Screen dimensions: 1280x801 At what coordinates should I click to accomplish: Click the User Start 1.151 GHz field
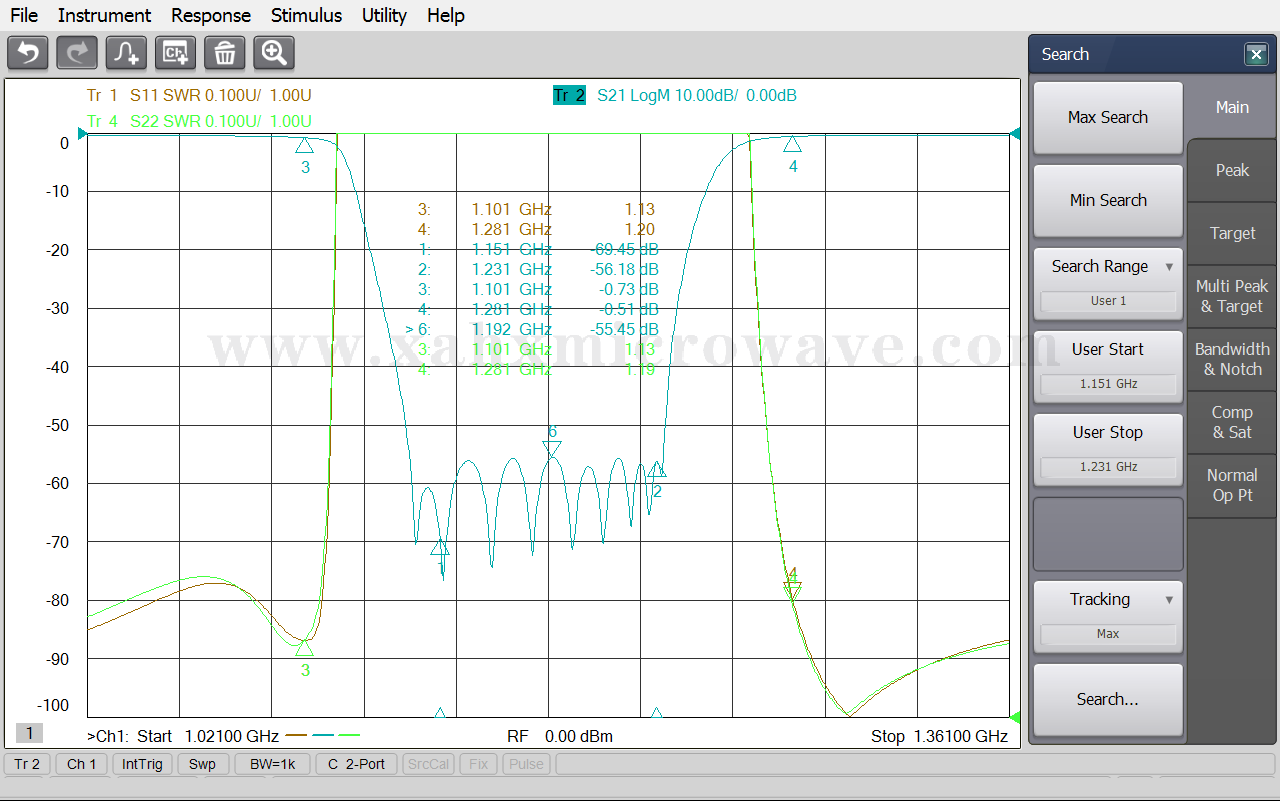point(1108,384)
